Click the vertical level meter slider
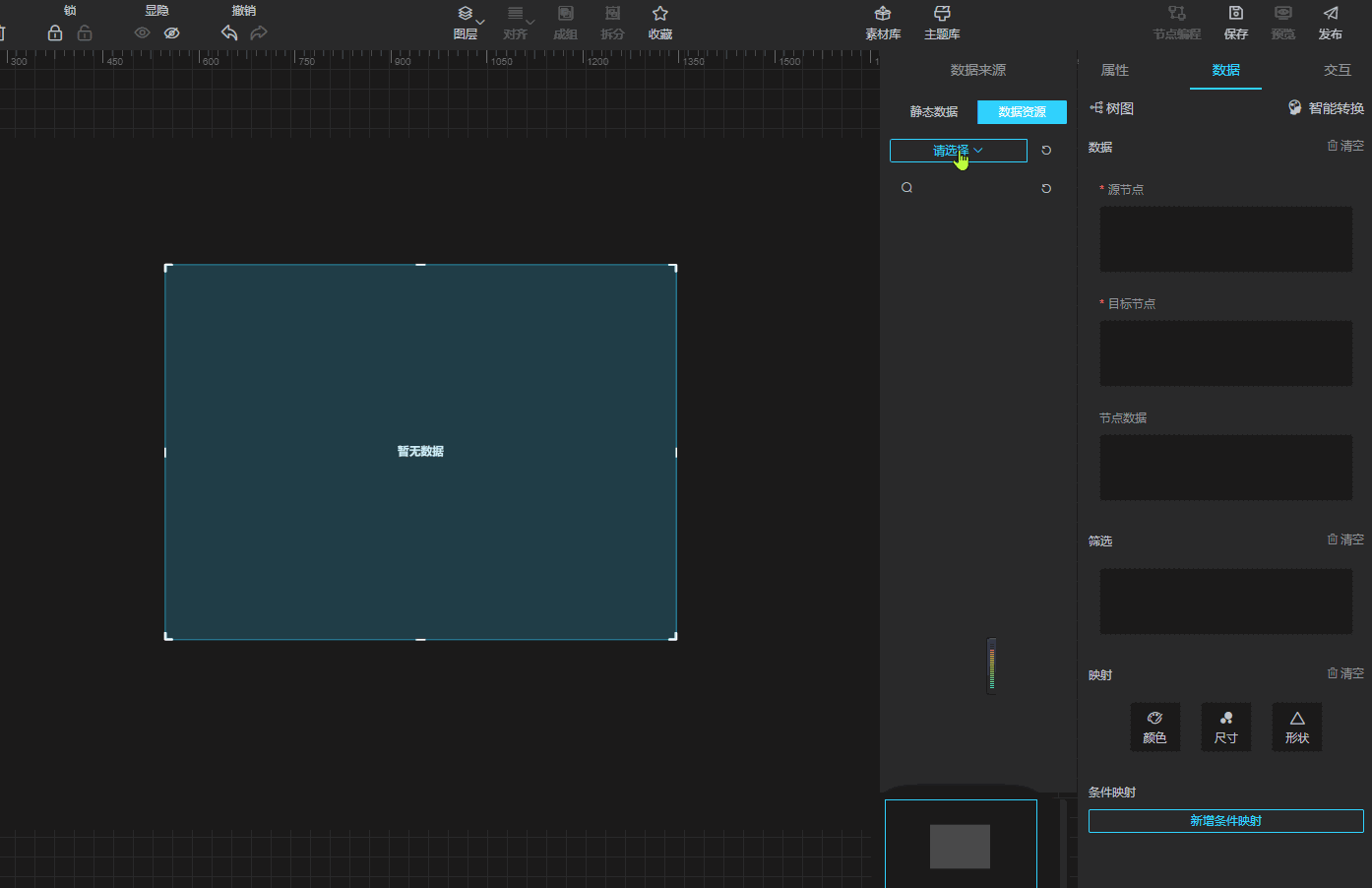 [992, 666]
